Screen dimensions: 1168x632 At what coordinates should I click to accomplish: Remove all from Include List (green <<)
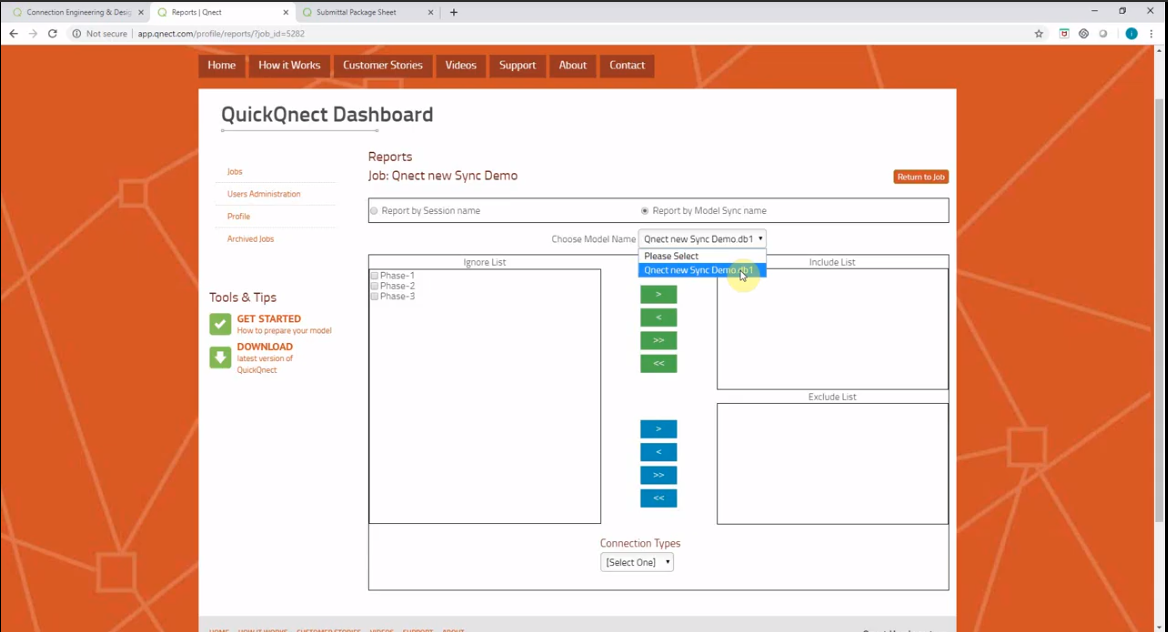[x=658, y=364]
